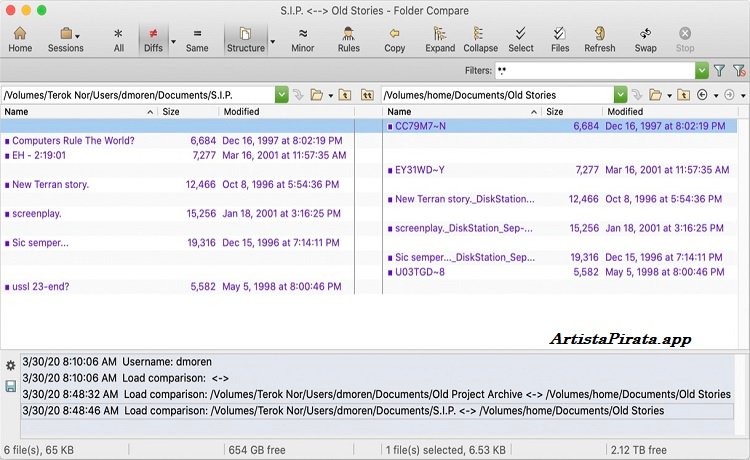750x460 pixels.
Task: Swap the left and right sides
Action: point(645,39)
